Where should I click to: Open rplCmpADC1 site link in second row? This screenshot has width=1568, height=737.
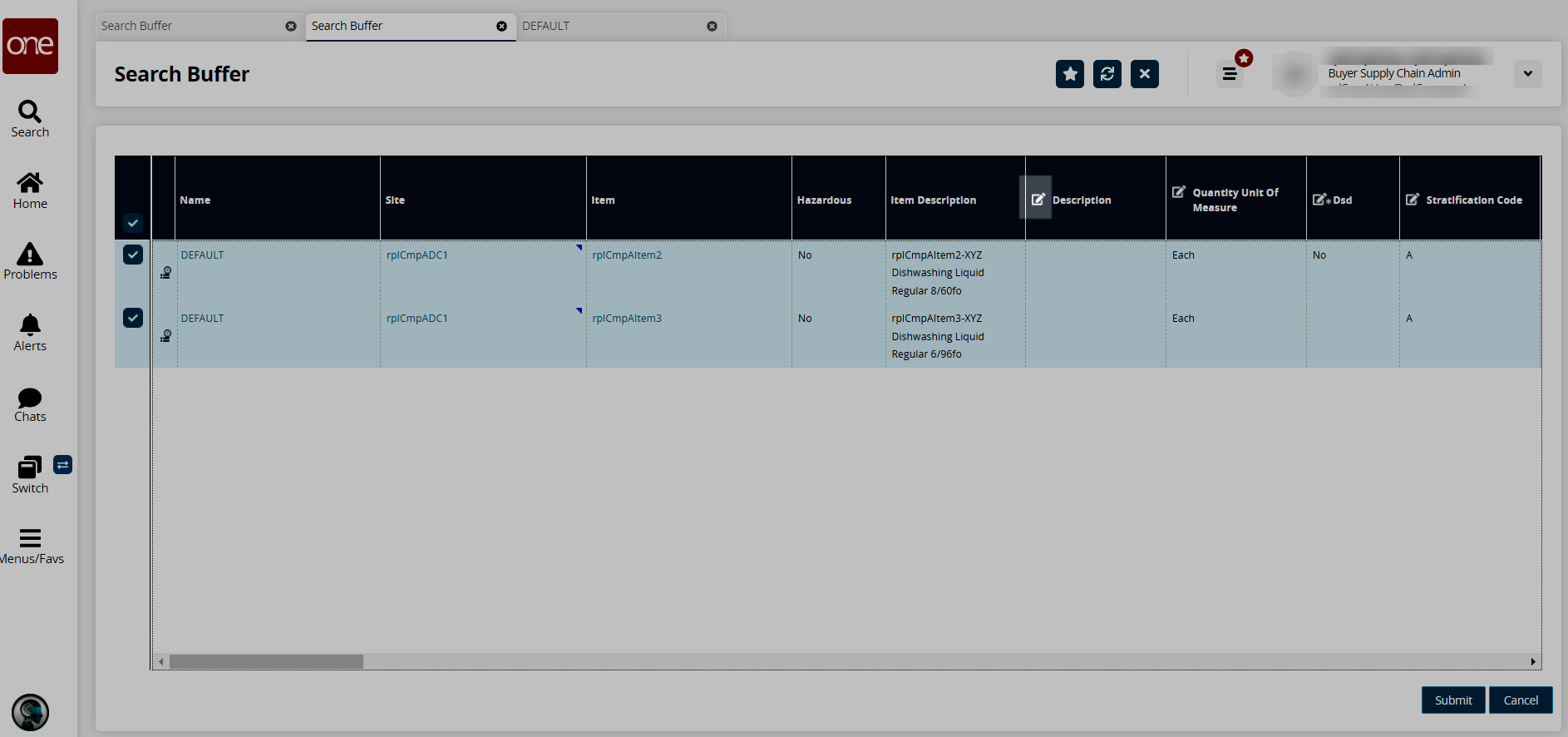[x=417, y=319]
